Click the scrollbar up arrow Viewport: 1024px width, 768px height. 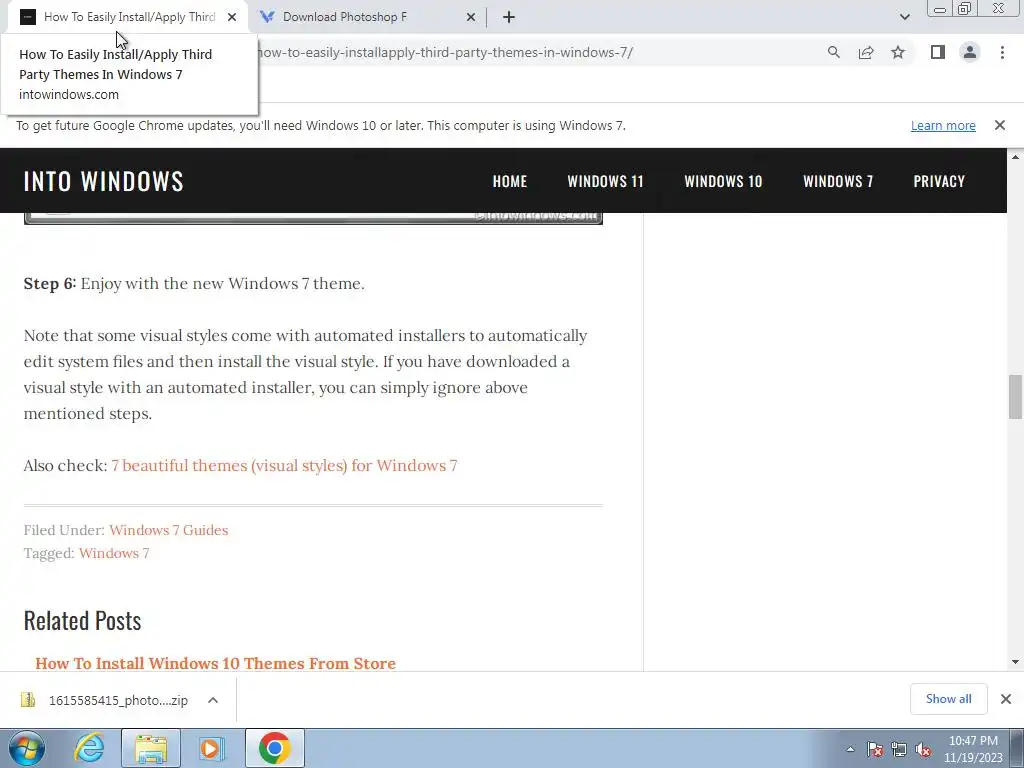click(1015, 157)
